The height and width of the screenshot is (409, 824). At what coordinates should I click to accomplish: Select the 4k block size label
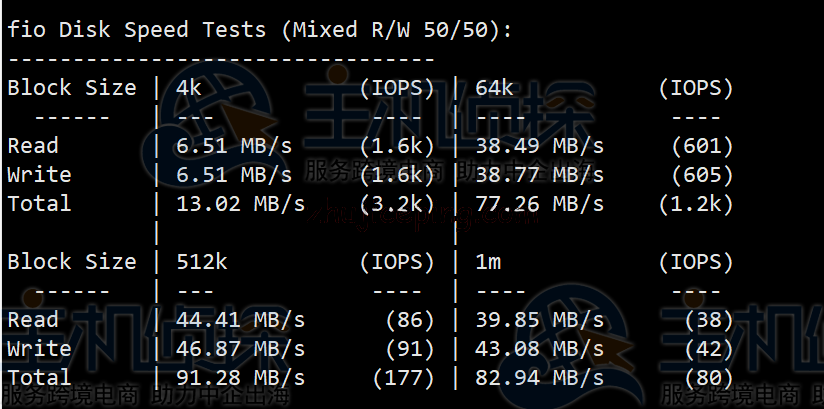coord(189,87)
